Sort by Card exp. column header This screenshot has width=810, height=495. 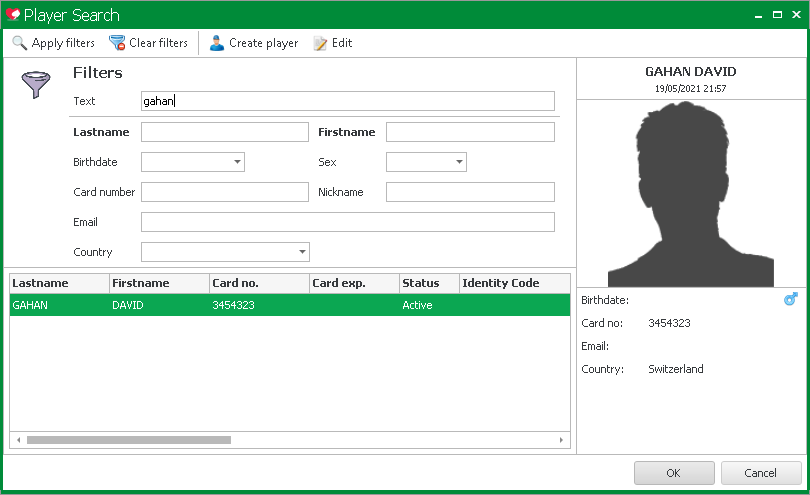tap(354, 283)
